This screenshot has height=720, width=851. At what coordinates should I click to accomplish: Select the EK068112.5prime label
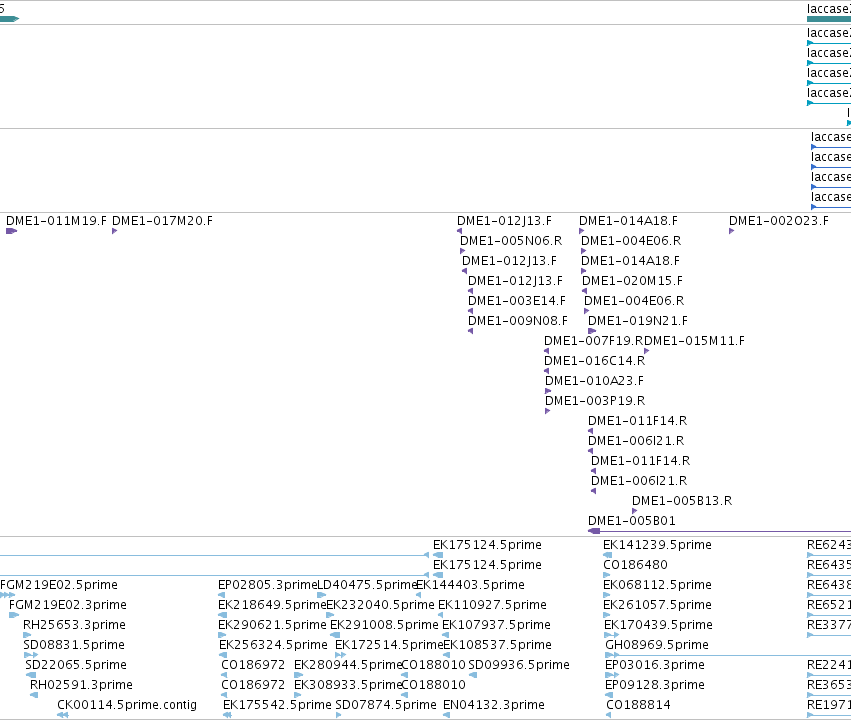click(x=657, y=585)
